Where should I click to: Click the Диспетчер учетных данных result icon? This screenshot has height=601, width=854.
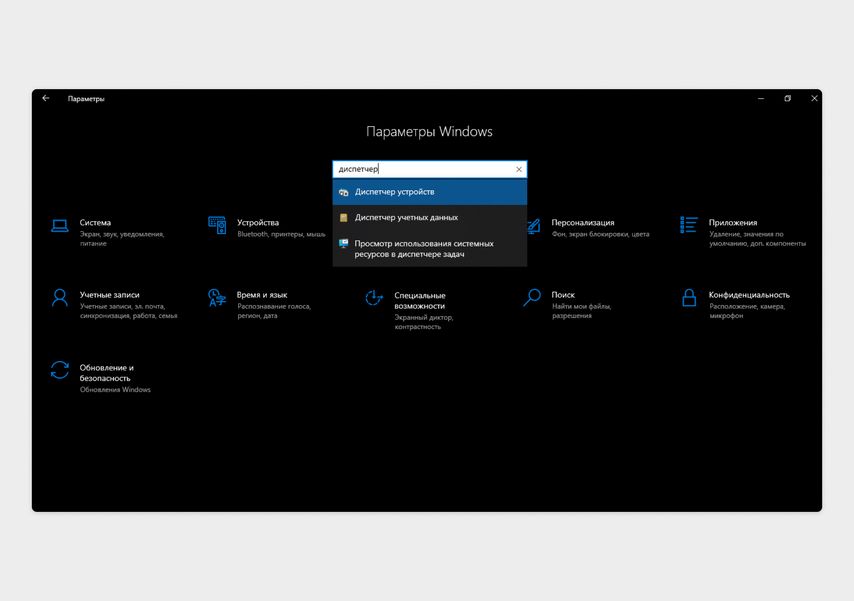[x=343, y=217]
